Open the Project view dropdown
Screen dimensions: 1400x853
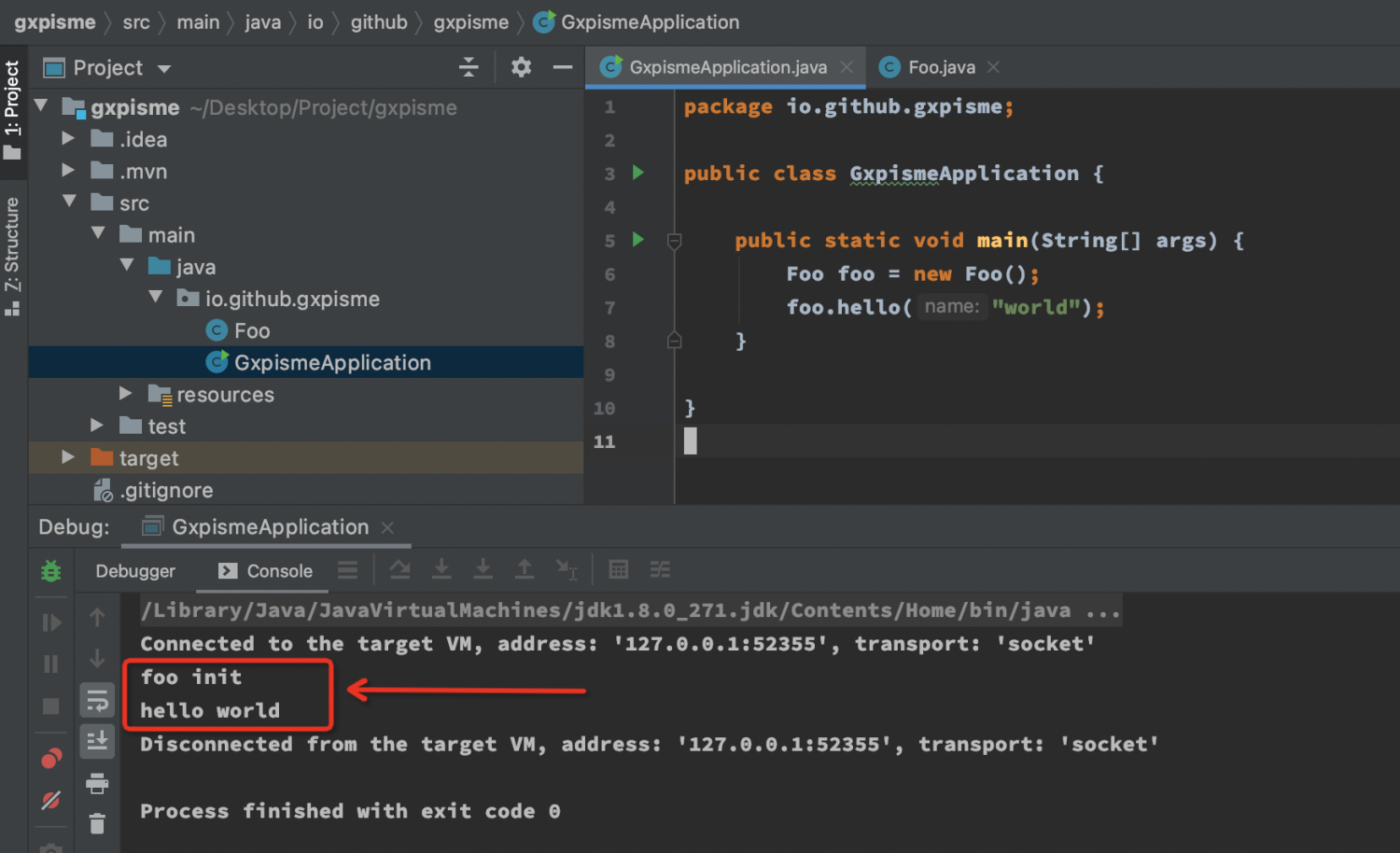click(164, 68)
